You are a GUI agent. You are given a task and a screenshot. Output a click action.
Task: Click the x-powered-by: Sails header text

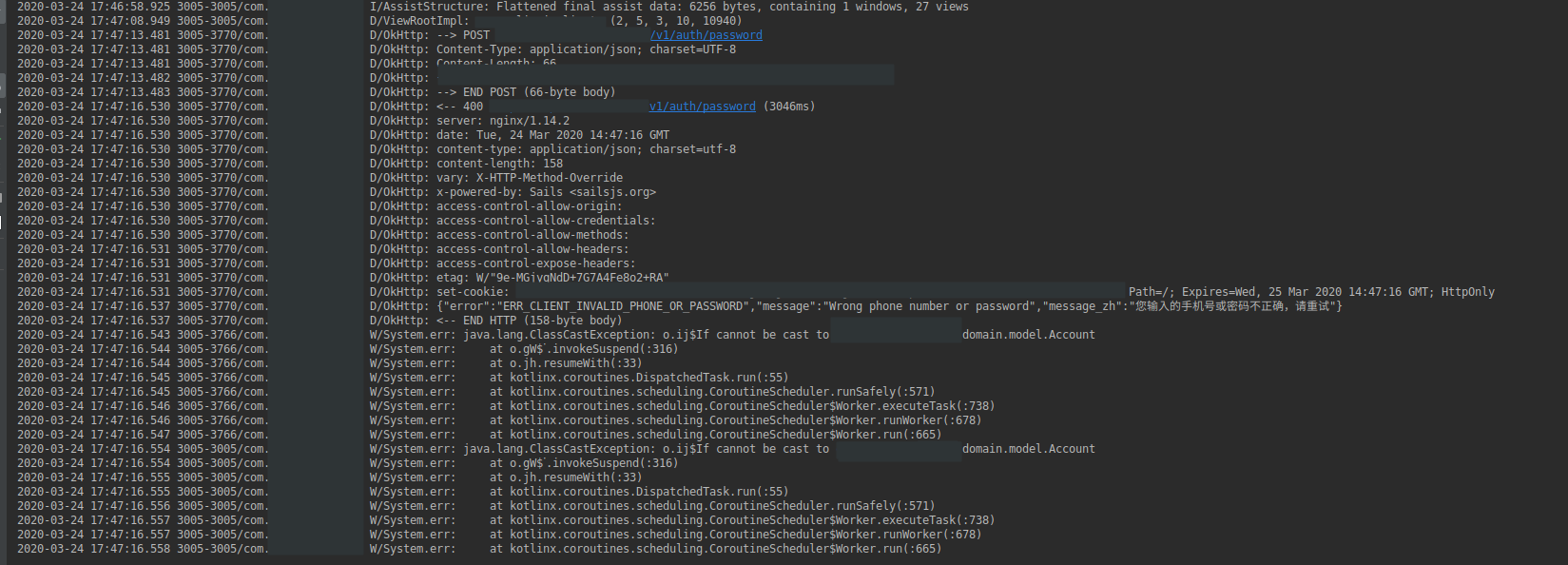(x=546, y=192)
